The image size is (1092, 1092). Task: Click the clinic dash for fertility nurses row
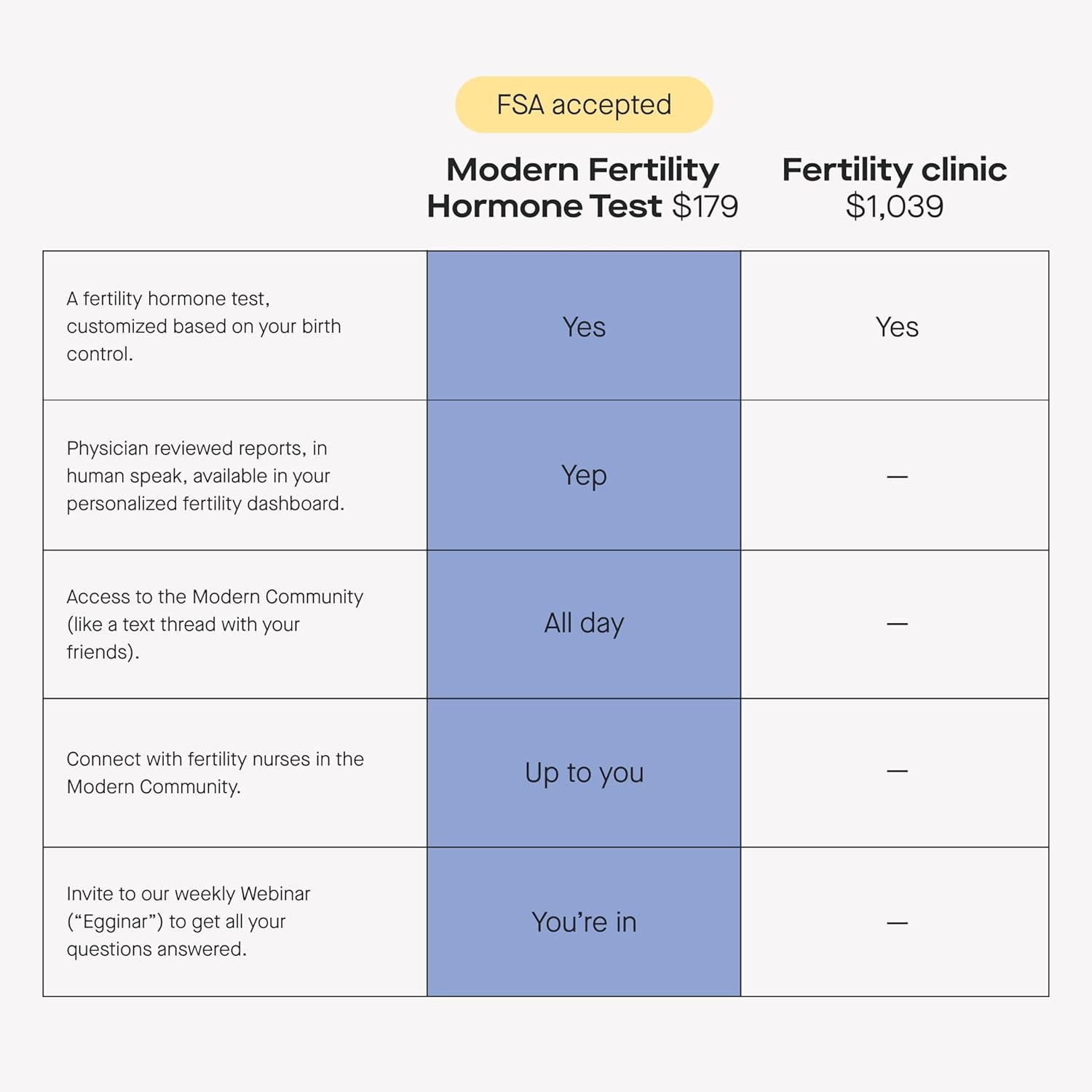pos(897,771)
